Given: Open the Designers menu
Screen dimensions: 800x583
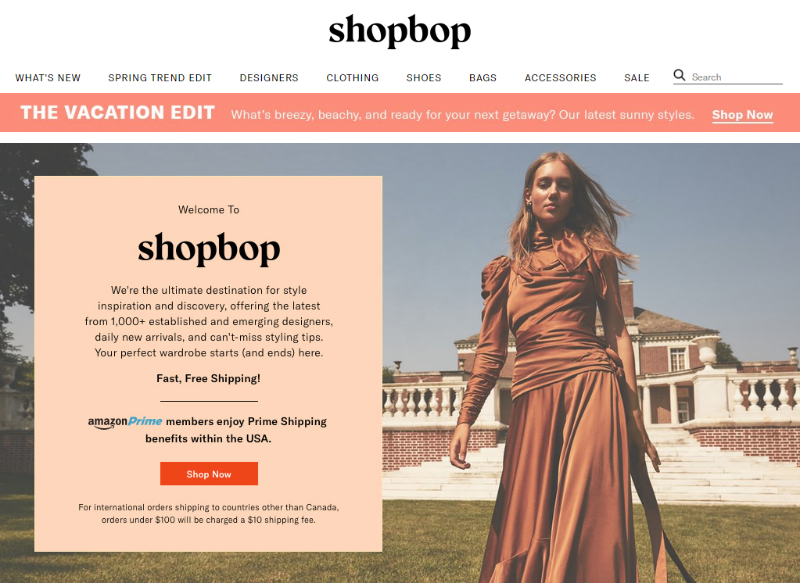Looking at the screenshot, I should coord(269,78).
